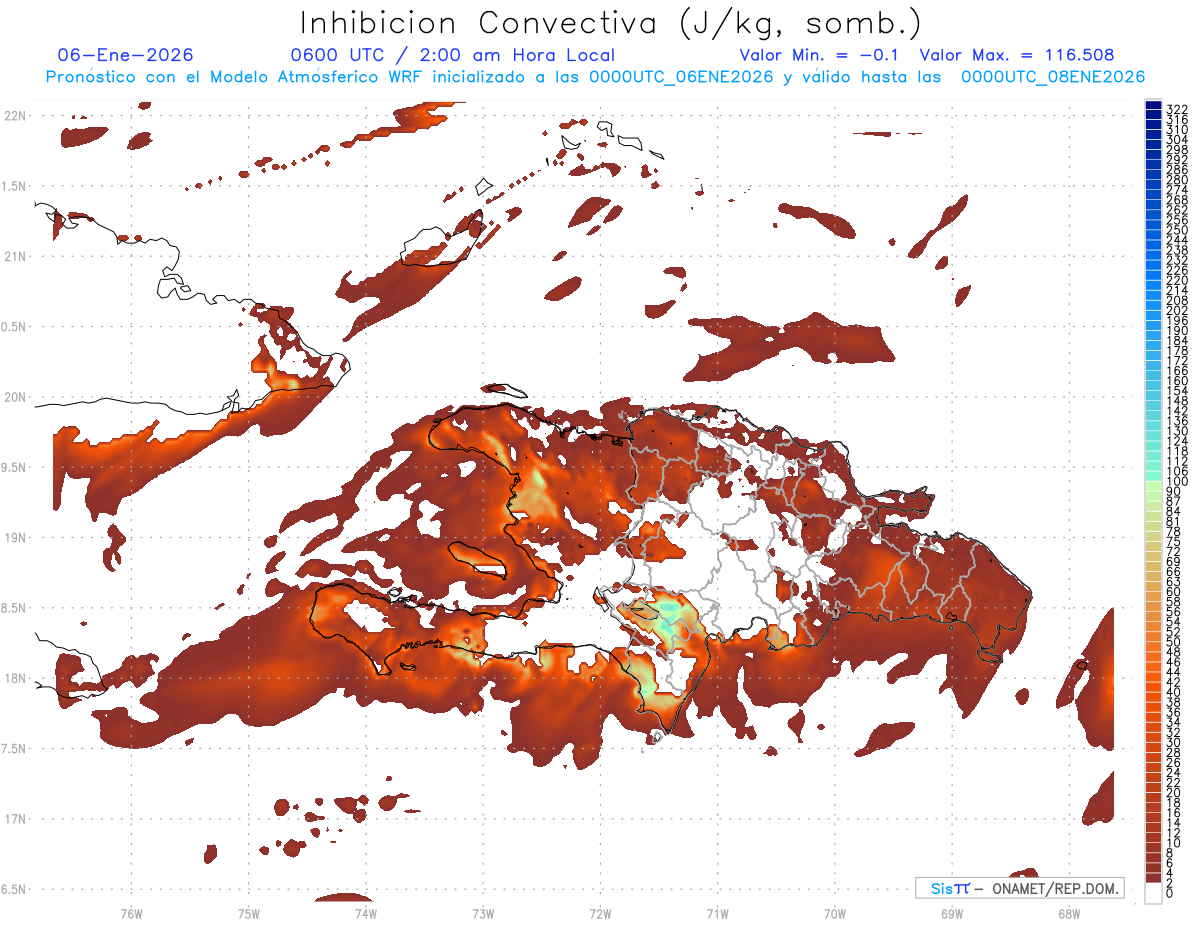Click the map title 'Inhibicion Convectiva (J/kg, somb.)'

611,22
